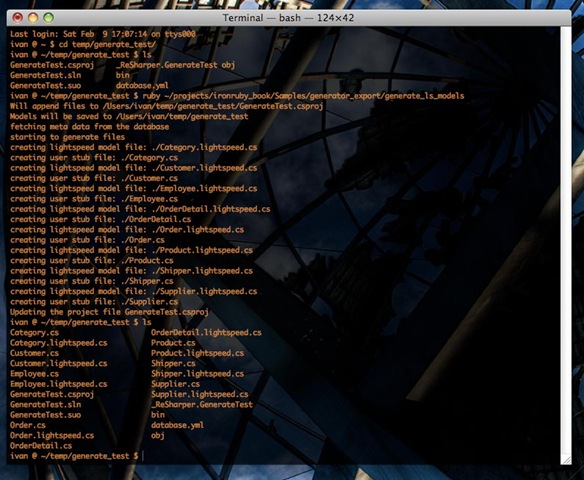Click 'creating lightspeed model file: ./Category.lightspeed.cs' line

(x=133, y=147)
